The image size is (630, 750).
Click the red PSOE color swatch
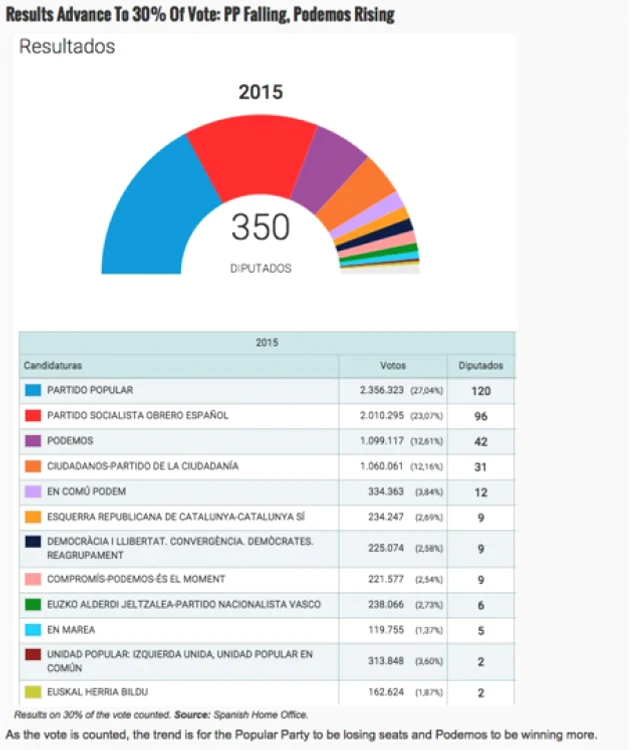(x=33, y=415)
